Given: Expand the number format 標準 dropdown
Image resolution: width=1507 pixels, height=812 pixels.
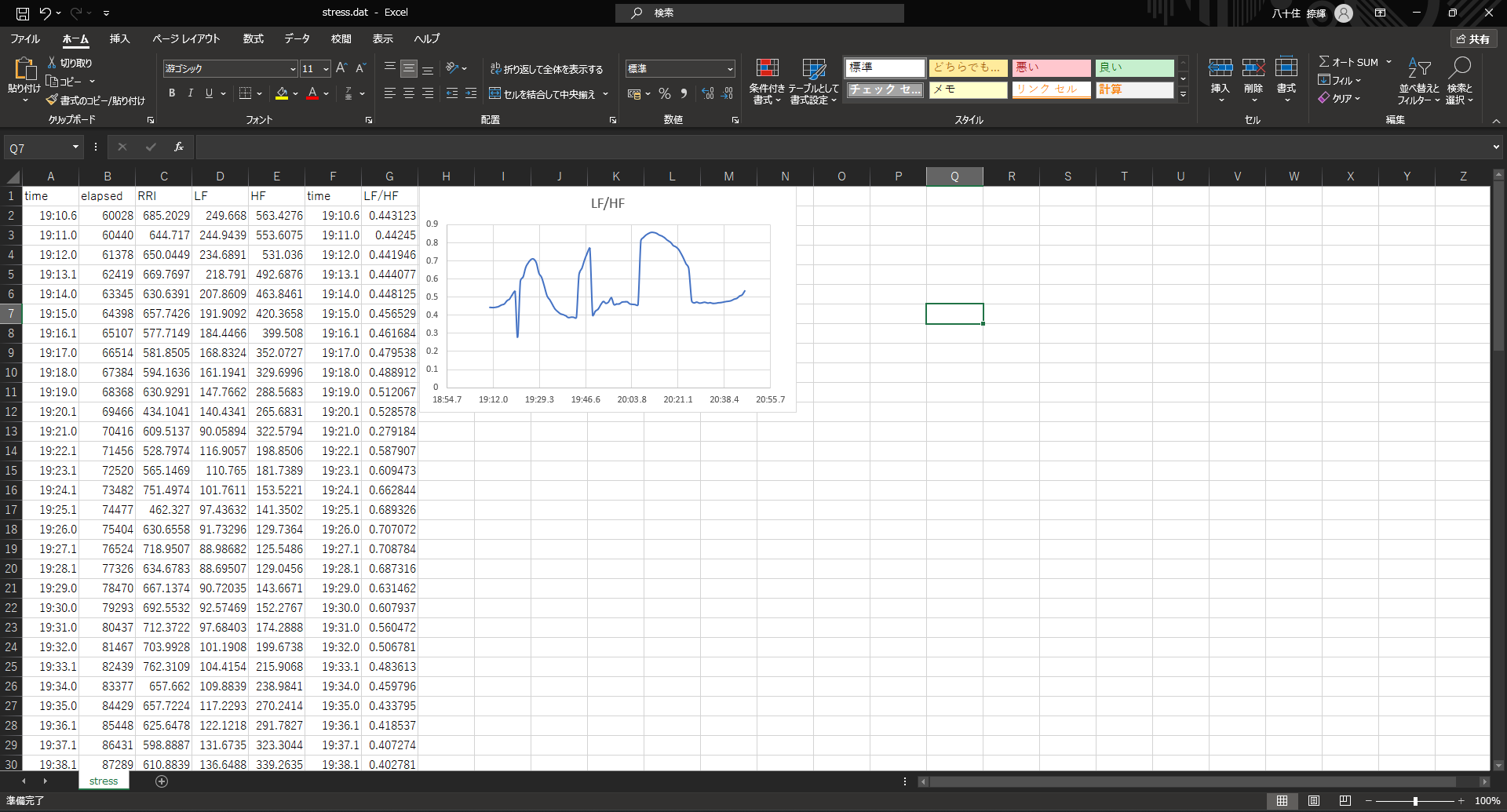Looking at the screenshot, I should 729,69.
